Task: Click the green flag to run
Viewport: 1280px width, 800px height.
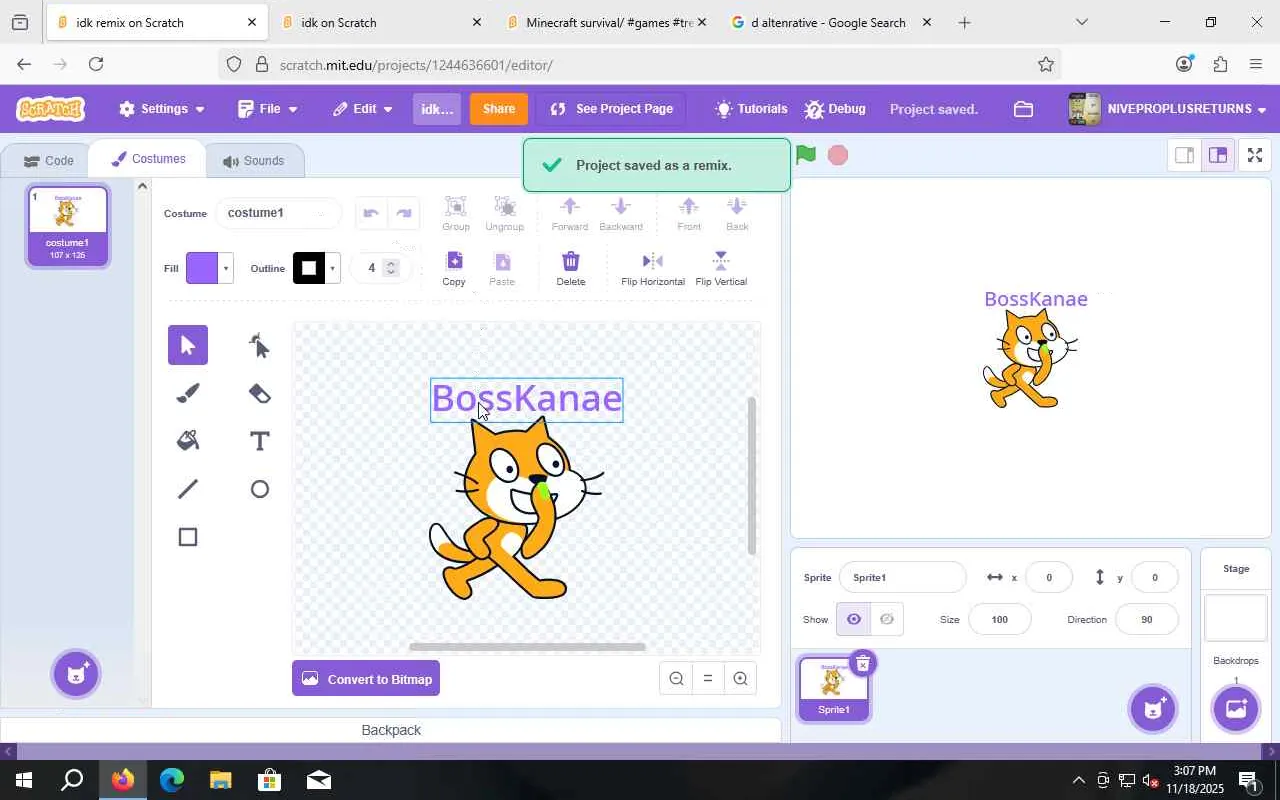Action: pyautogui.click(x=806, y=155)
